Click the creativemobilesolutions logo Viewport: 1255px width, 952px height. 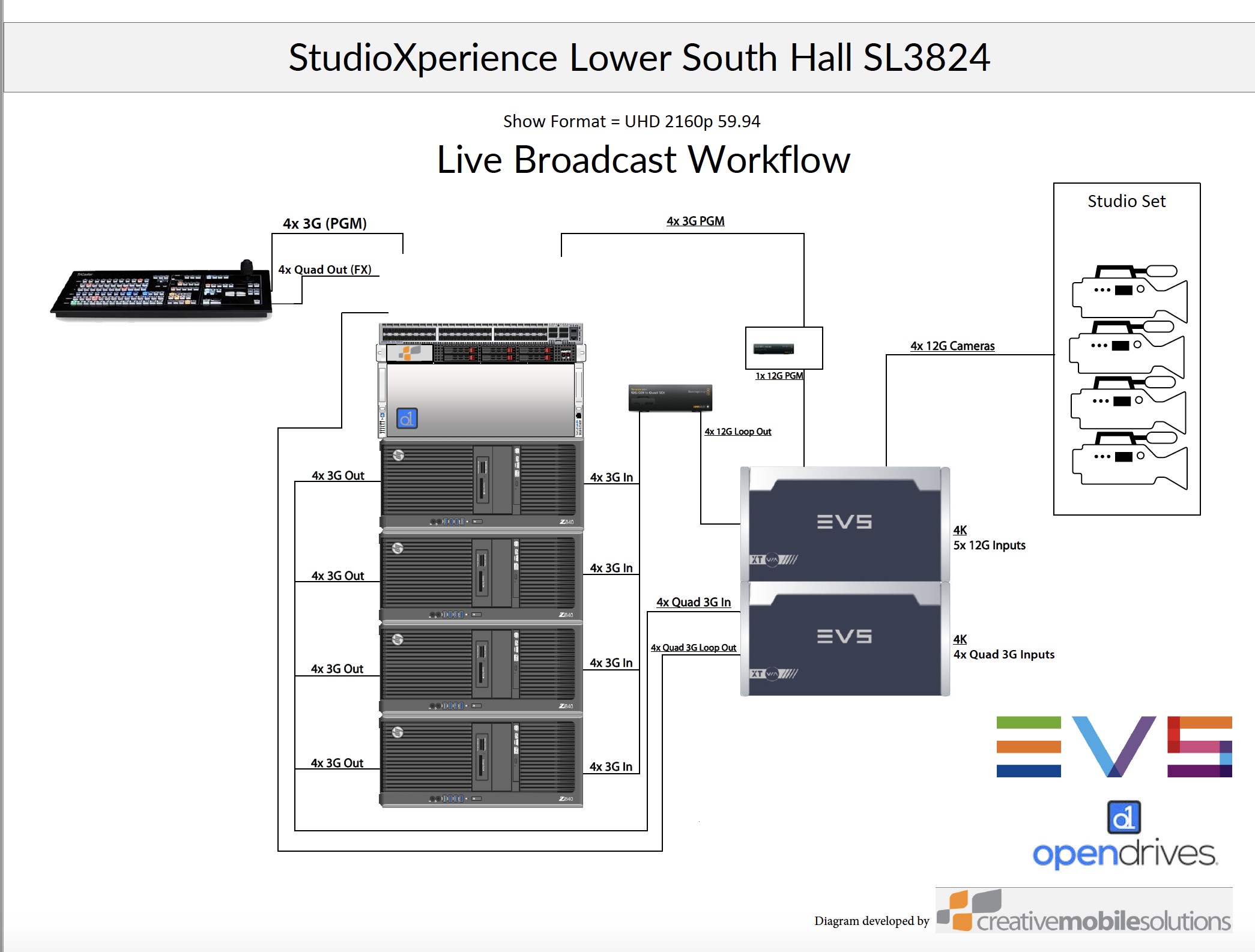1084,911
